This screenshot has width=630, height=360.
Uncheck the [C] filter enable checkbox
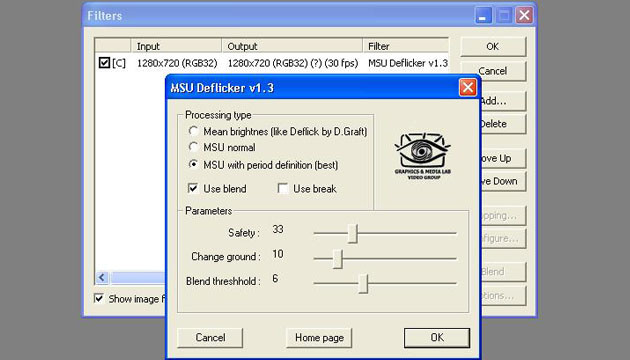(x=104, y=63)
